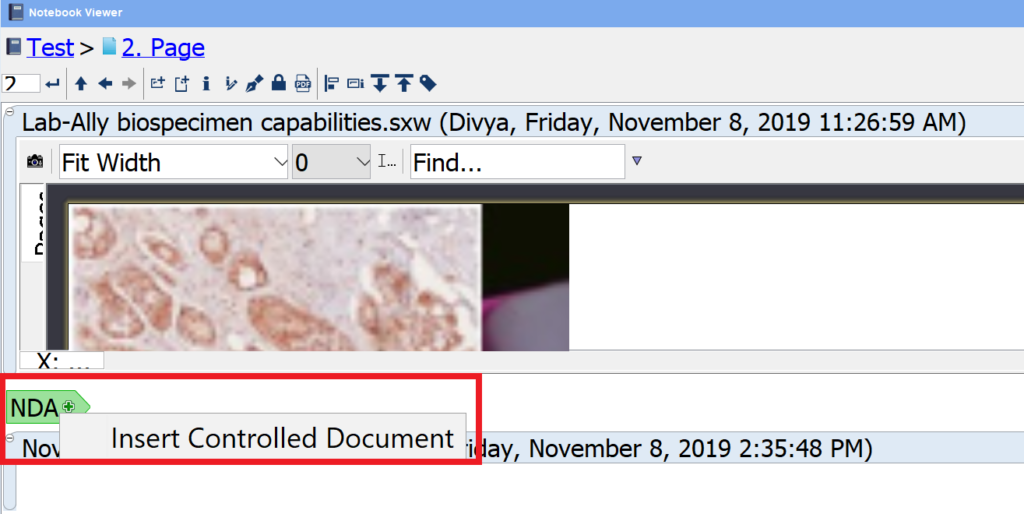
Task: Export page using the PDF icon
Action: (x=303, y=83)
